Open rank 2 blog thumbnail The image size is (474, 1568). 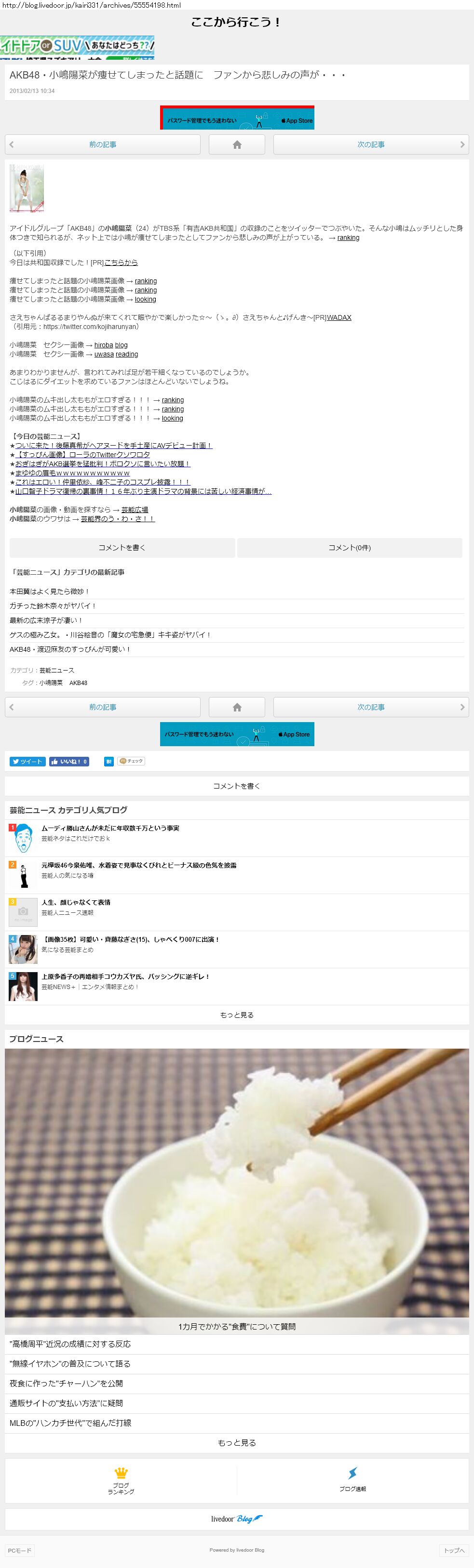coord(23,875)
